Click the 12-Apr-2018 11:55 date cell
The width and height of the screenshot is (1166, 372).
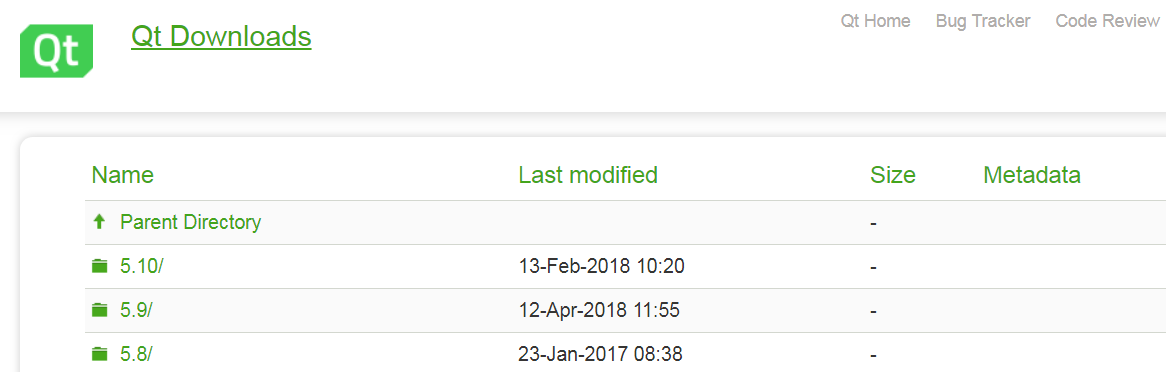tap(599, 310)
